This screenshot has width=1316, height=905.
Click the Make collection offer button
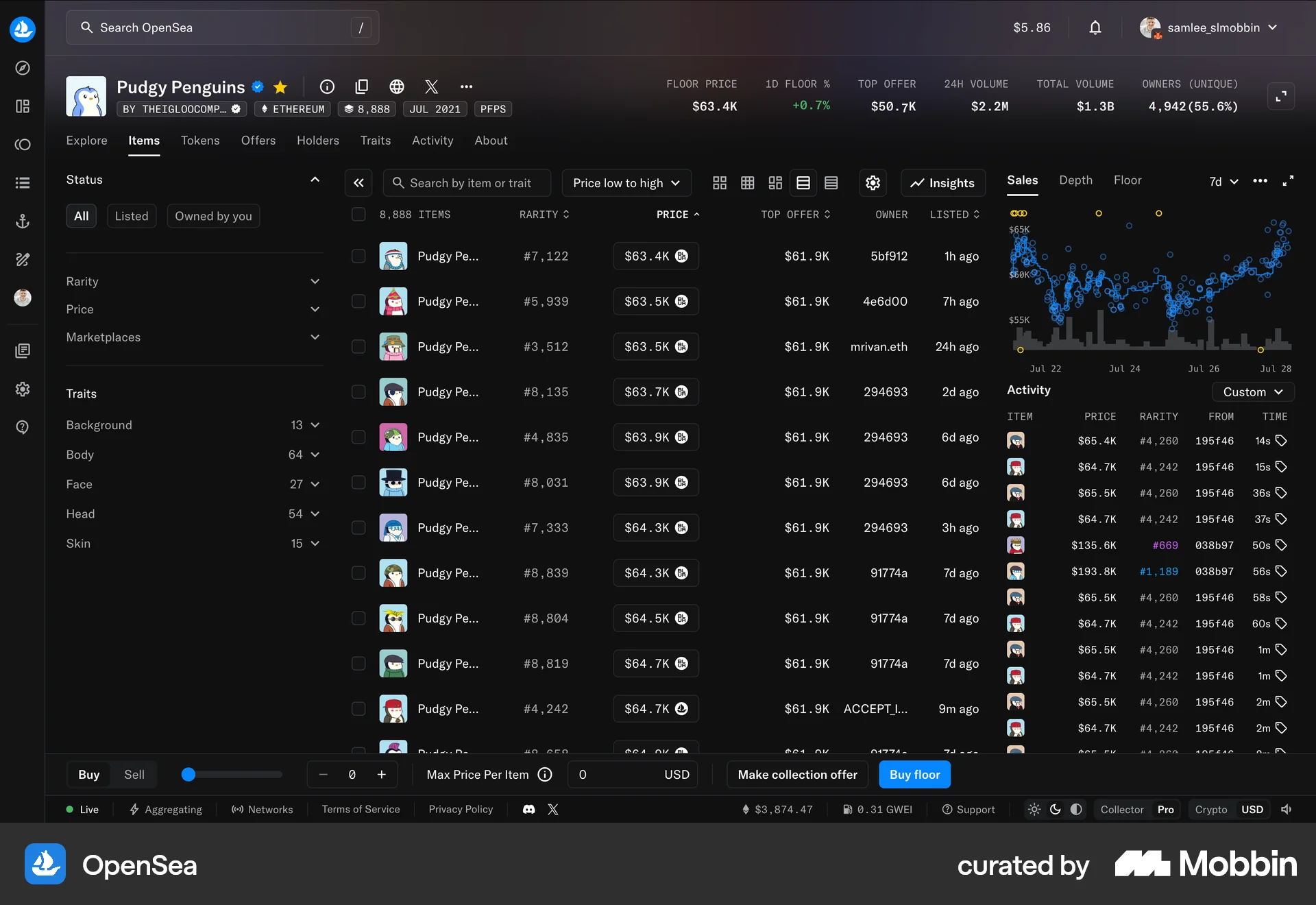[796, 774]
